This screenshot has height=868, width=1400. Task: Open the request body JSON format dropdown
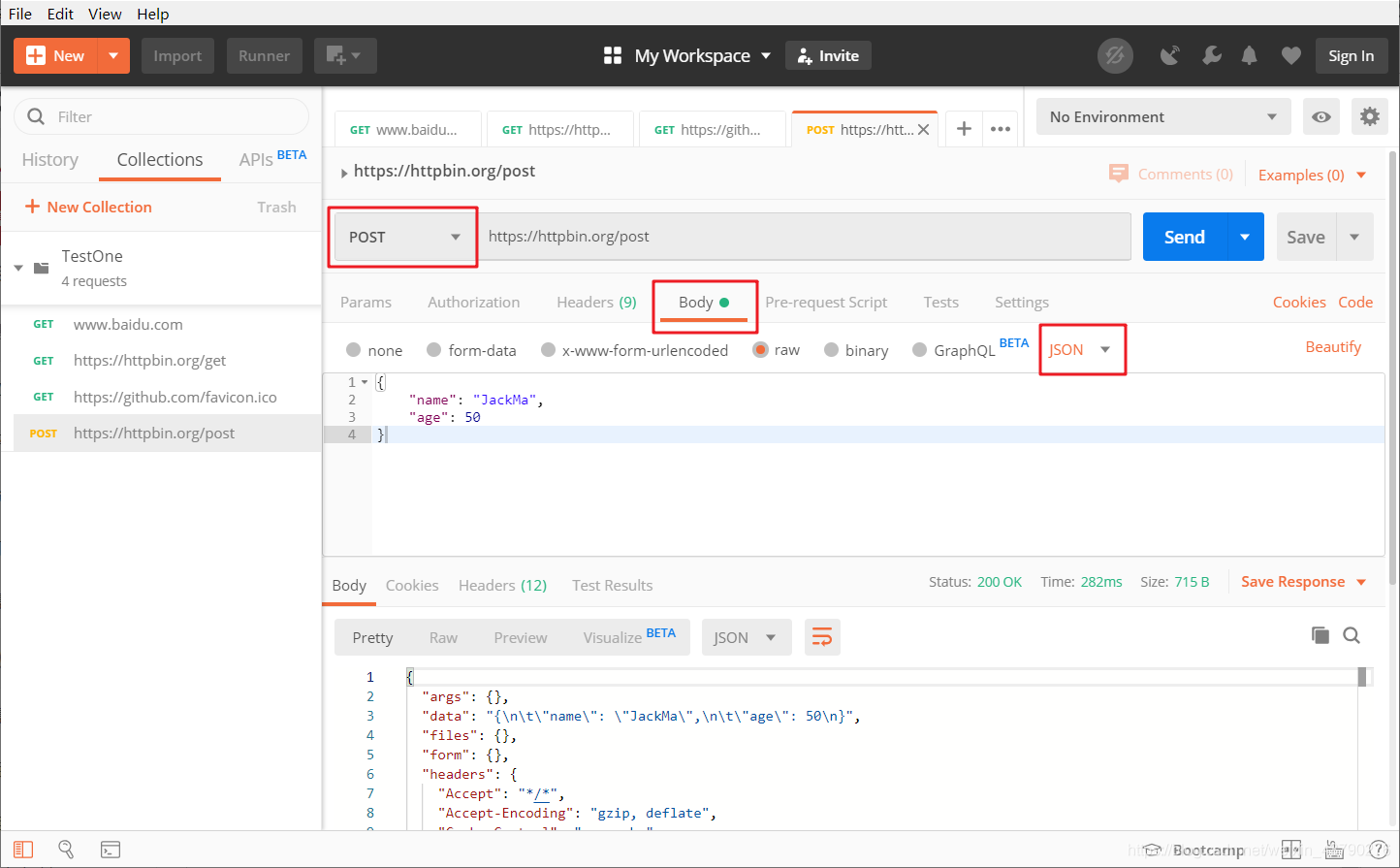(1080, 350)
